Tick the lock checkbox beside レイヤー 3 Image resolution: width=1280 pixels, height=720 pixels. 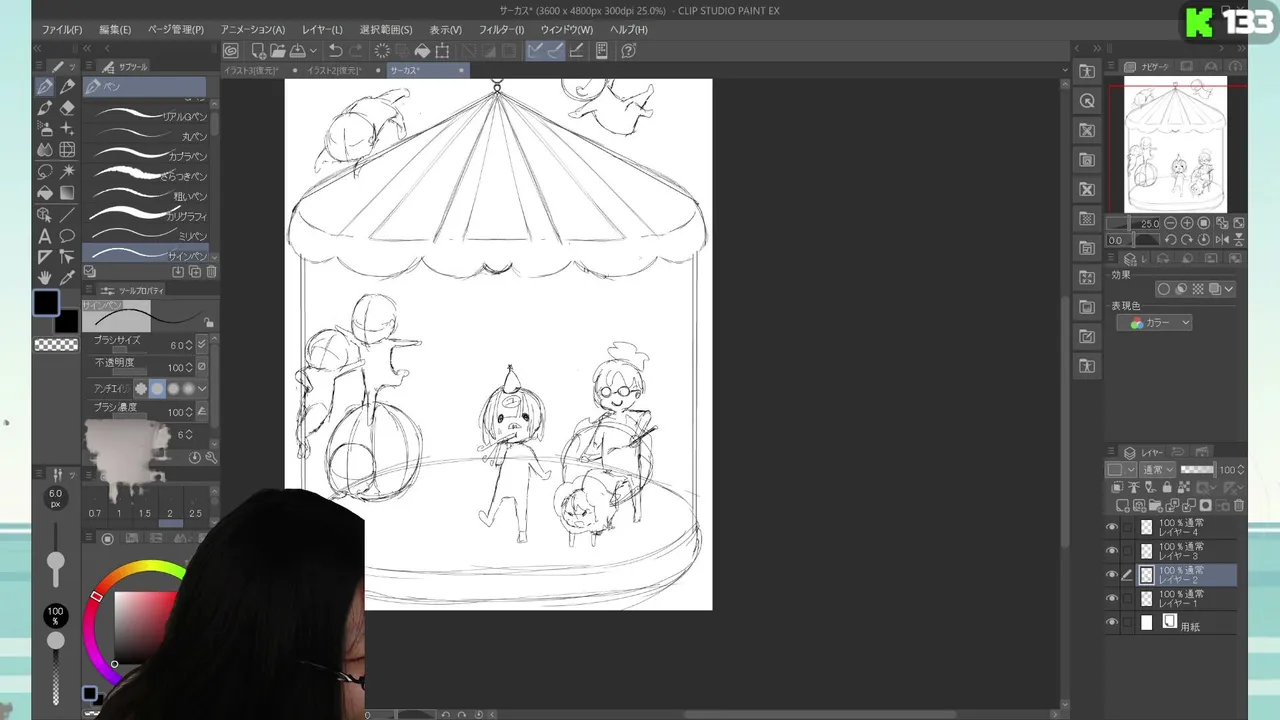click(1128, 551)
